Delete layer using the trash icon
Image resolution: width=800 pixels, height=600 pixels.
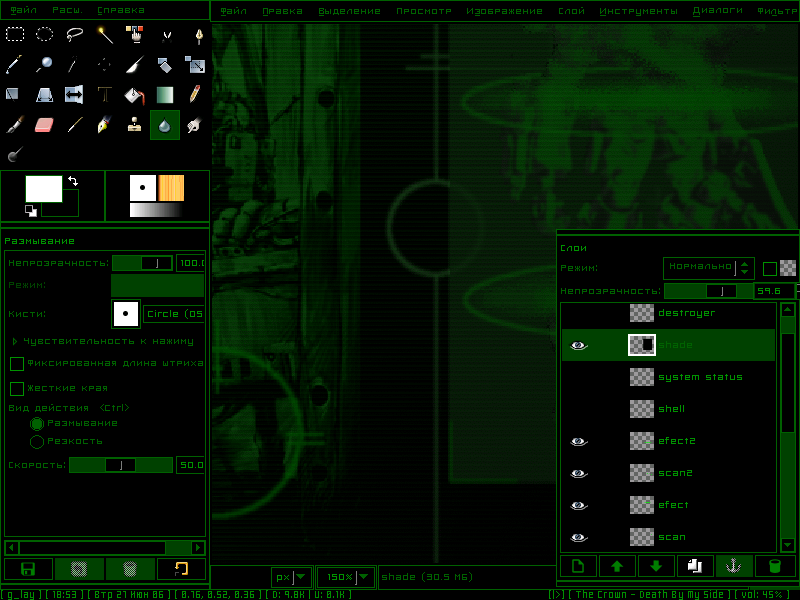774,566
